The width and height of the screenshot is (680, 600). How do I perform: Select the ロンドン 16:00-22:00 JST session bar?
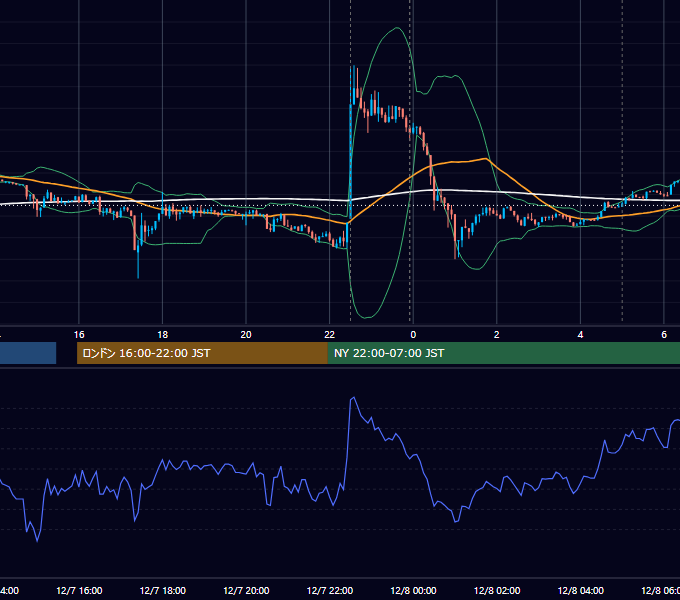coord(202,353)
